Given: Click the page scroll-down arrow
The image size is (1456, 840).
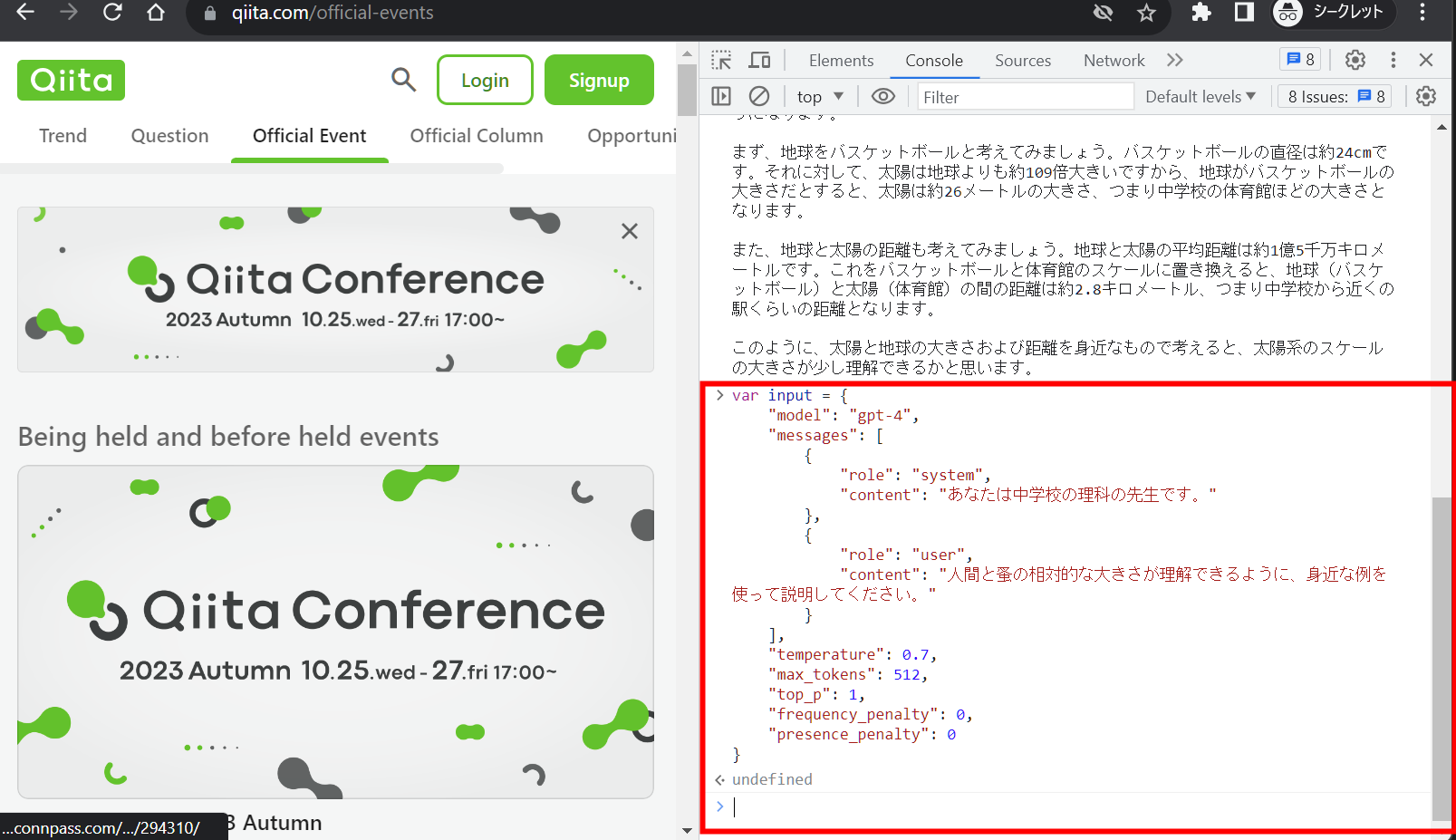Looking at the screenshot, I should click(687, 830).
